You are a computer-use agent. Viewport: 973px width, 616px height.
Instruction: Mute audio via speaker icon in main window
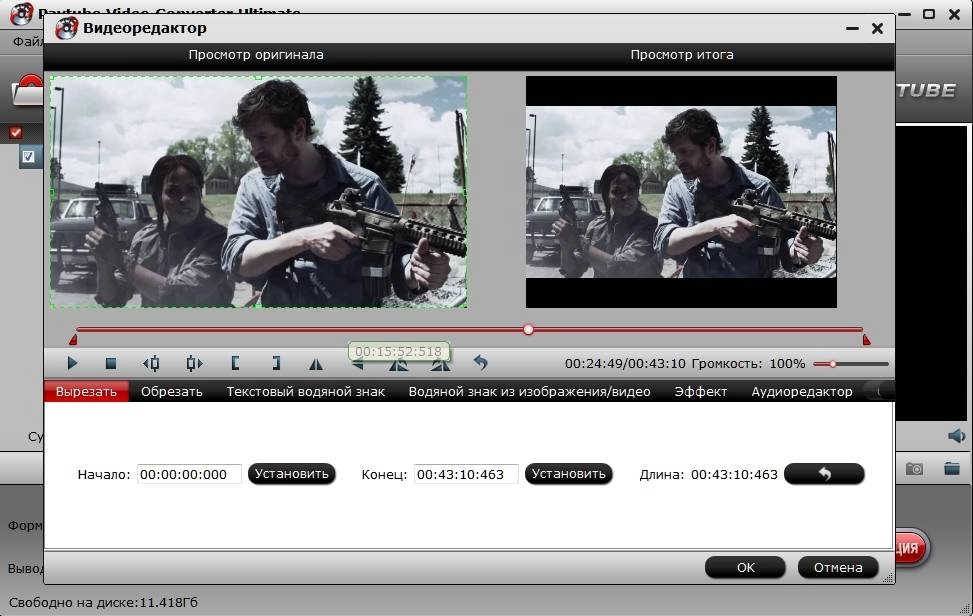pyautogui.click(x=956, y=436)
